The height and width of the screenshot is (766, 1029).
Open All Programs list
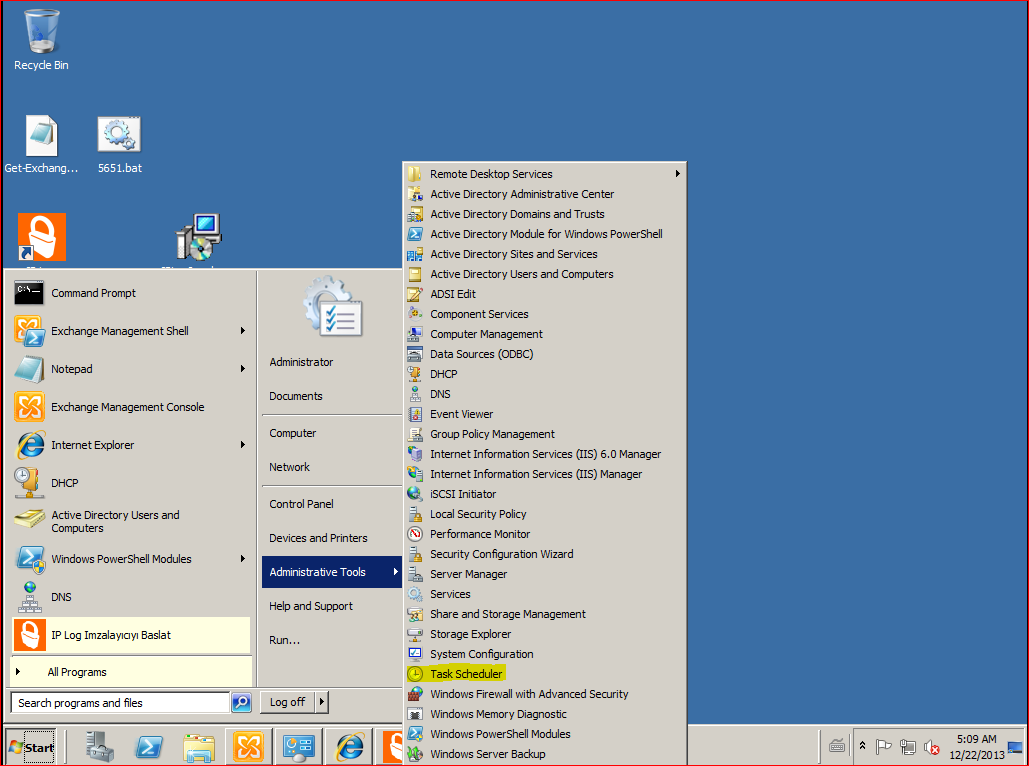click(131, 671)
